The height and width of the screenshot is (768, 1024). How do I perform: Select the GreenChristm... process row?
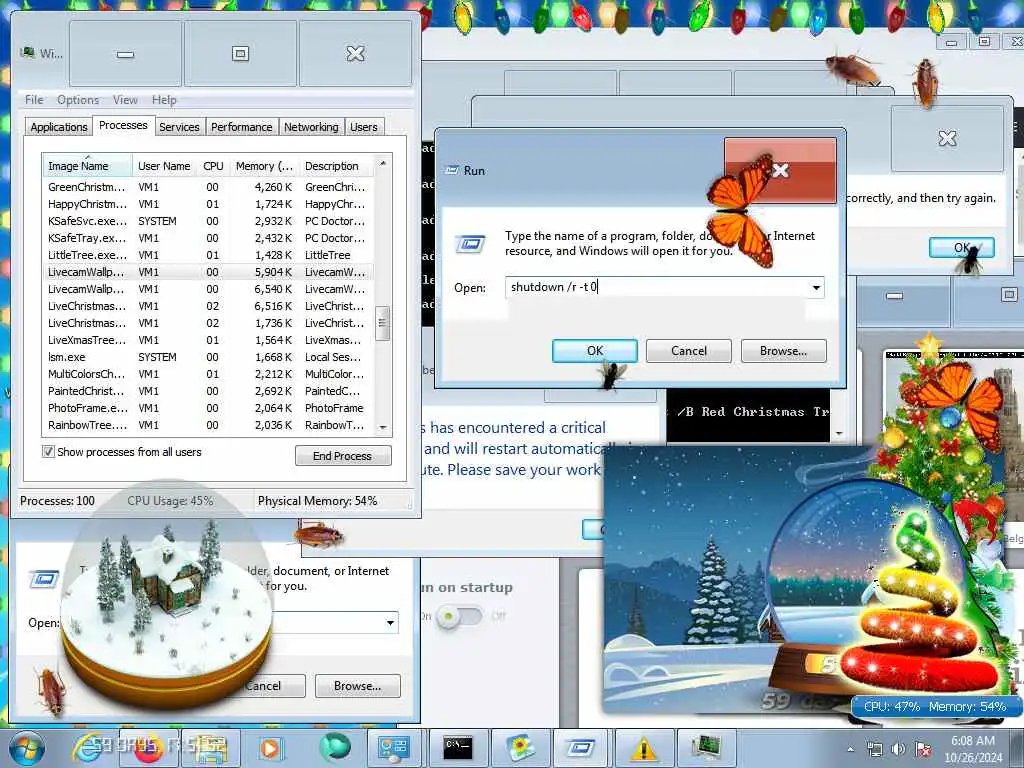pyautogui.click(x=208, y=187)
